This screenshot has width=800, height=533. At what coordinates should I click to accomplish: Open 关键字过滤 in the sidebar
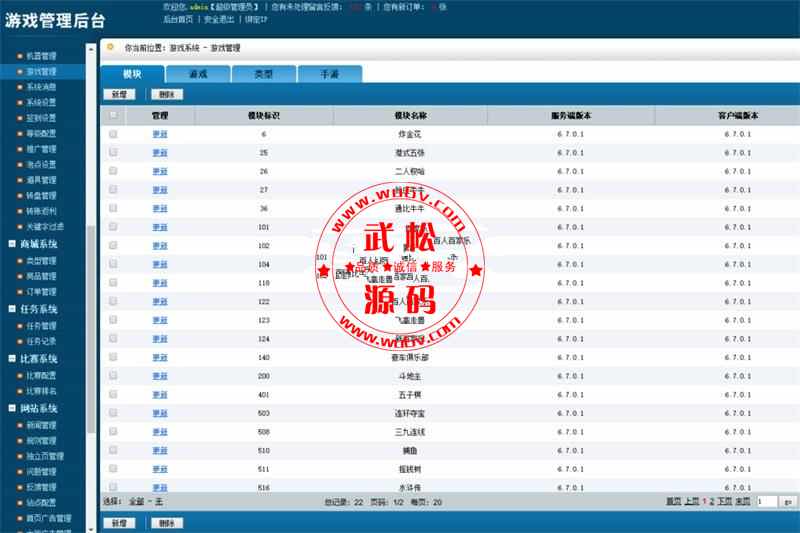(x=45, y=226)
